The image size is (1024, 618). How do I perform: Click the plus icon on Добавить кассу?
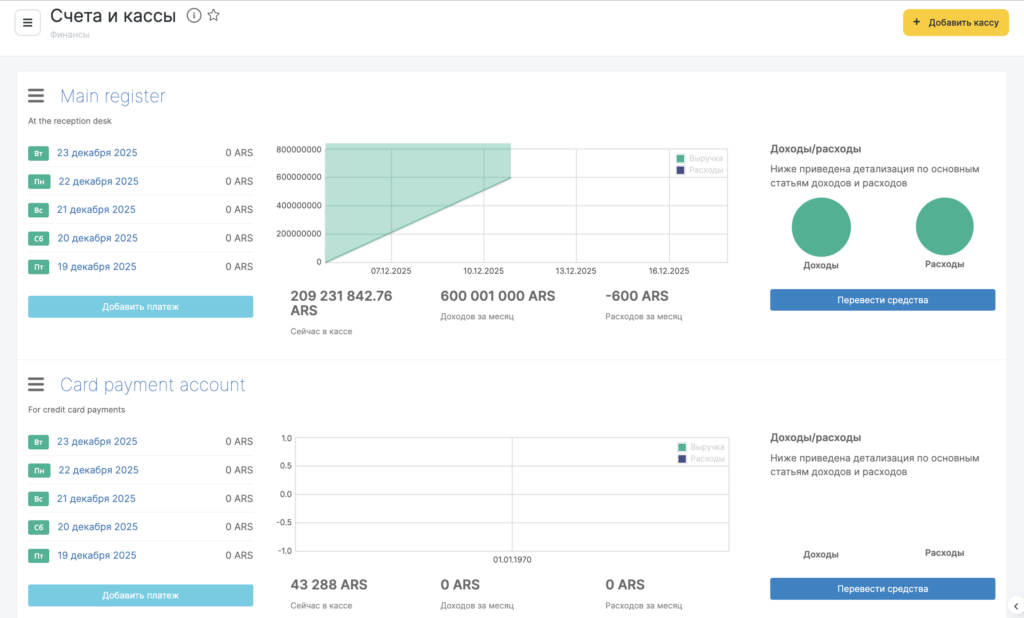point(917,22)
